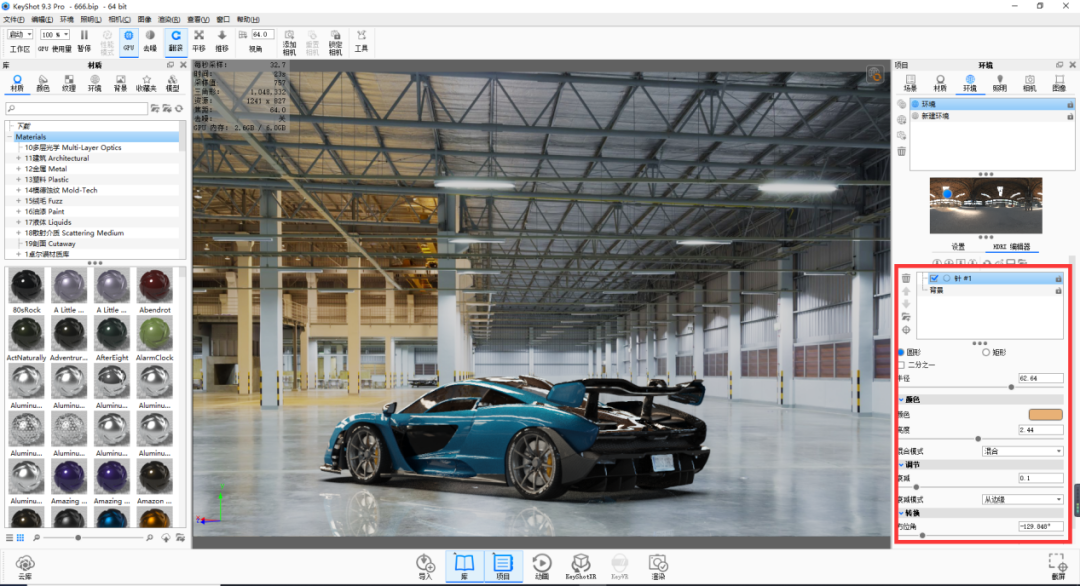Delete the HDRI pin with its trash icon
Viewport: 1080px width, 586px height.
pyautogui.click(x=906, y=278)
